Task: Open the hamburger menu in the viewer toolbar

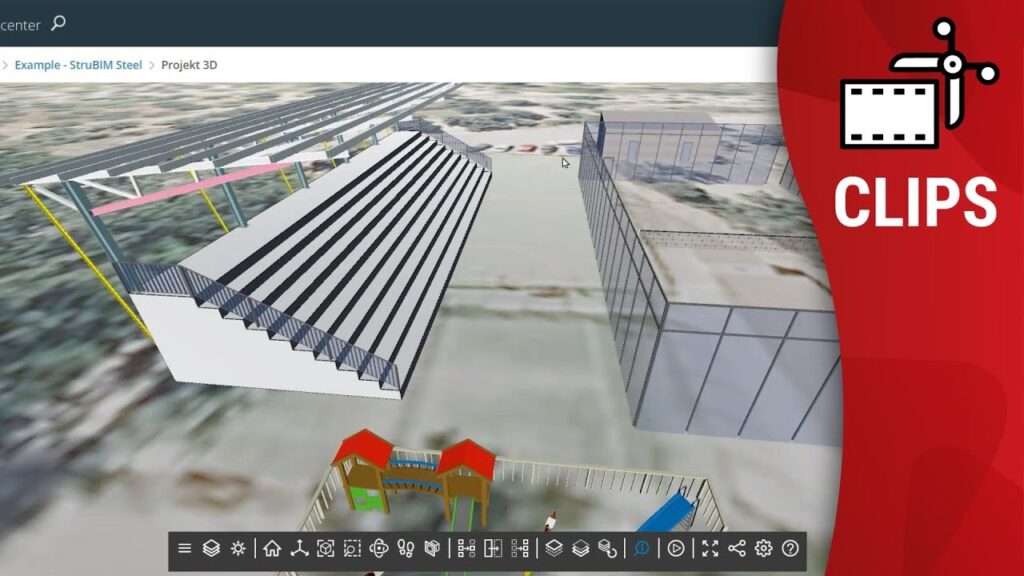Action: (x=184, y=548)
